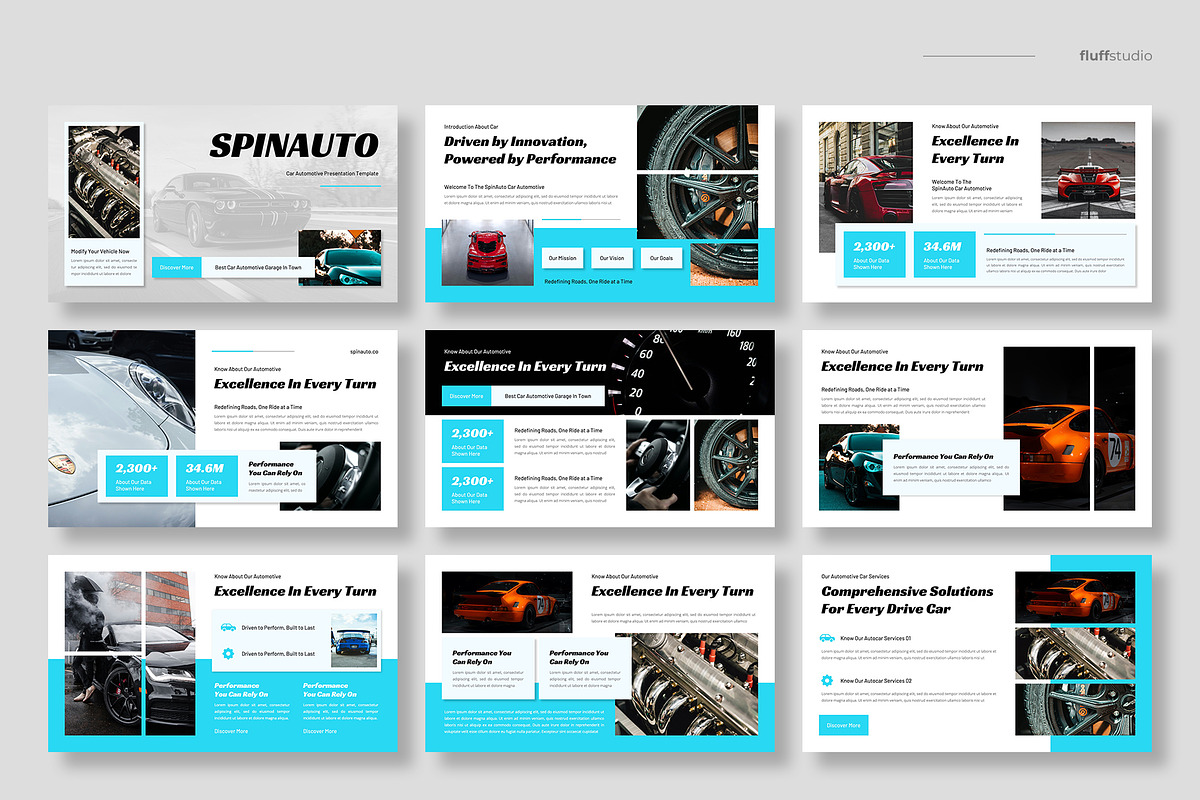Select silver Porsche headlight photo

[122, 428]
